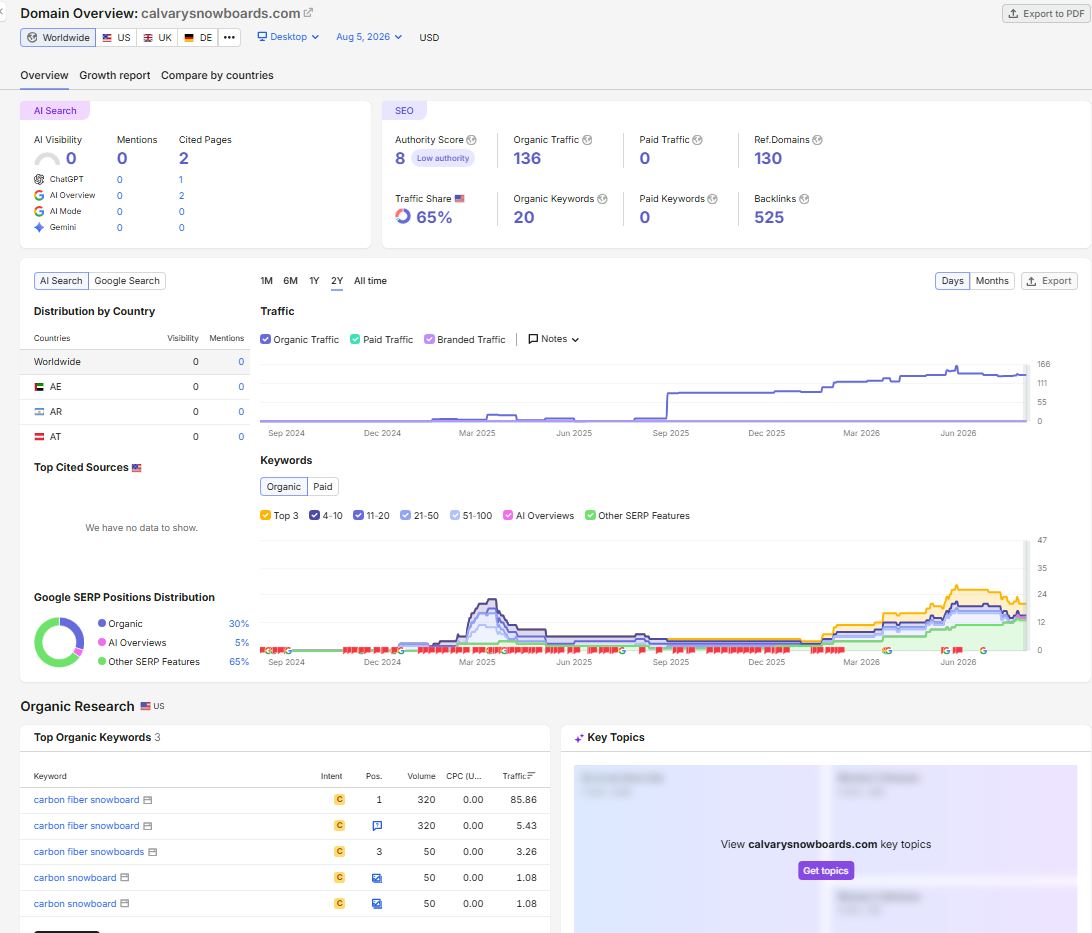Screen dimensions: 1092x933
Task: Click the Organic purple legend dot
Action: (102, 623)
